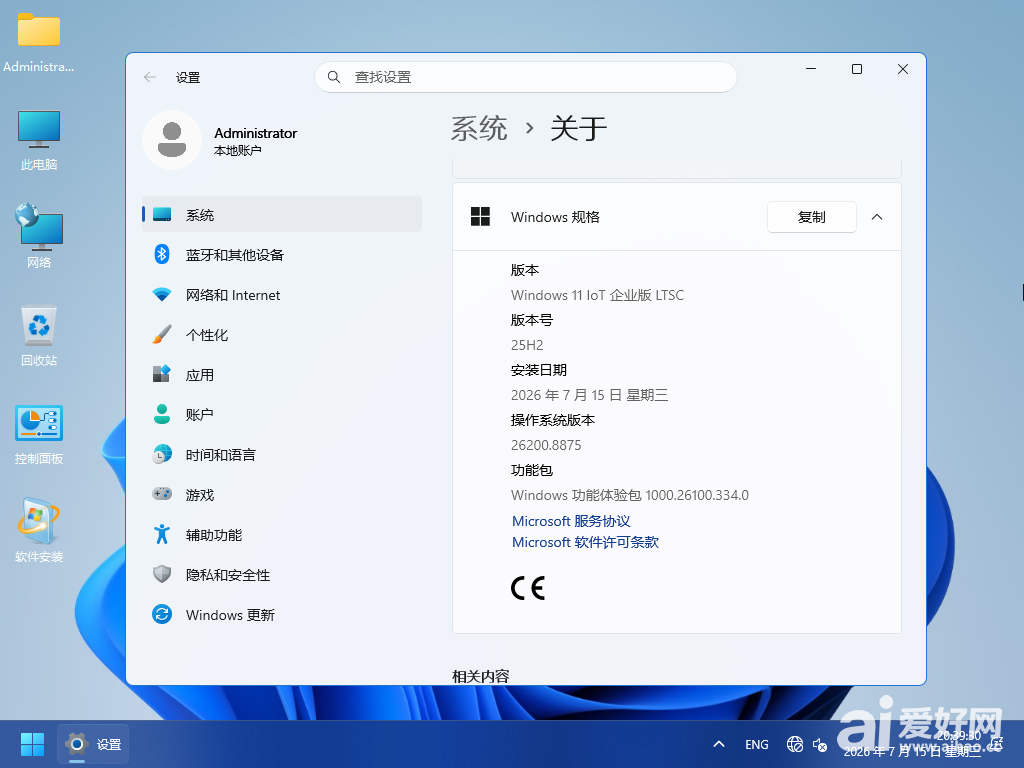The image size is (1024, 768).
Task: Click the Administrator account avatar
Action: click(172, 140)
